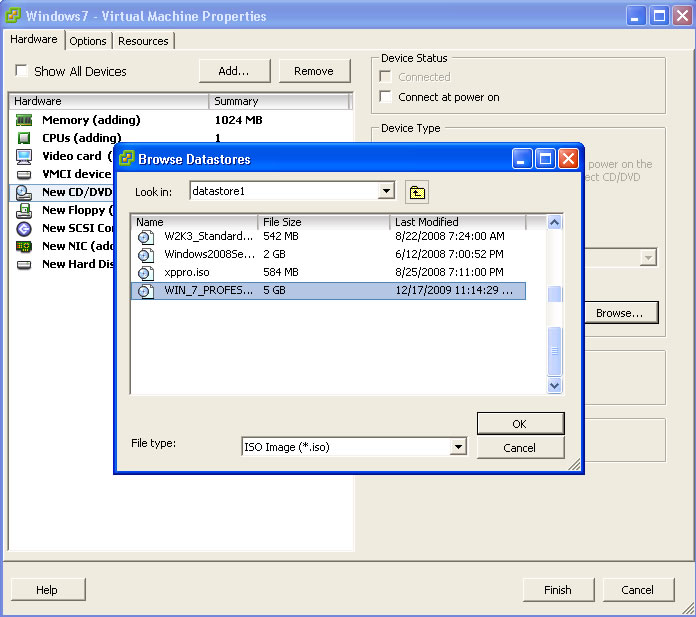This screenshot has height=617, width=696.
Task: Open the File type ISO Image dropdown
Action: click(458, 447)
